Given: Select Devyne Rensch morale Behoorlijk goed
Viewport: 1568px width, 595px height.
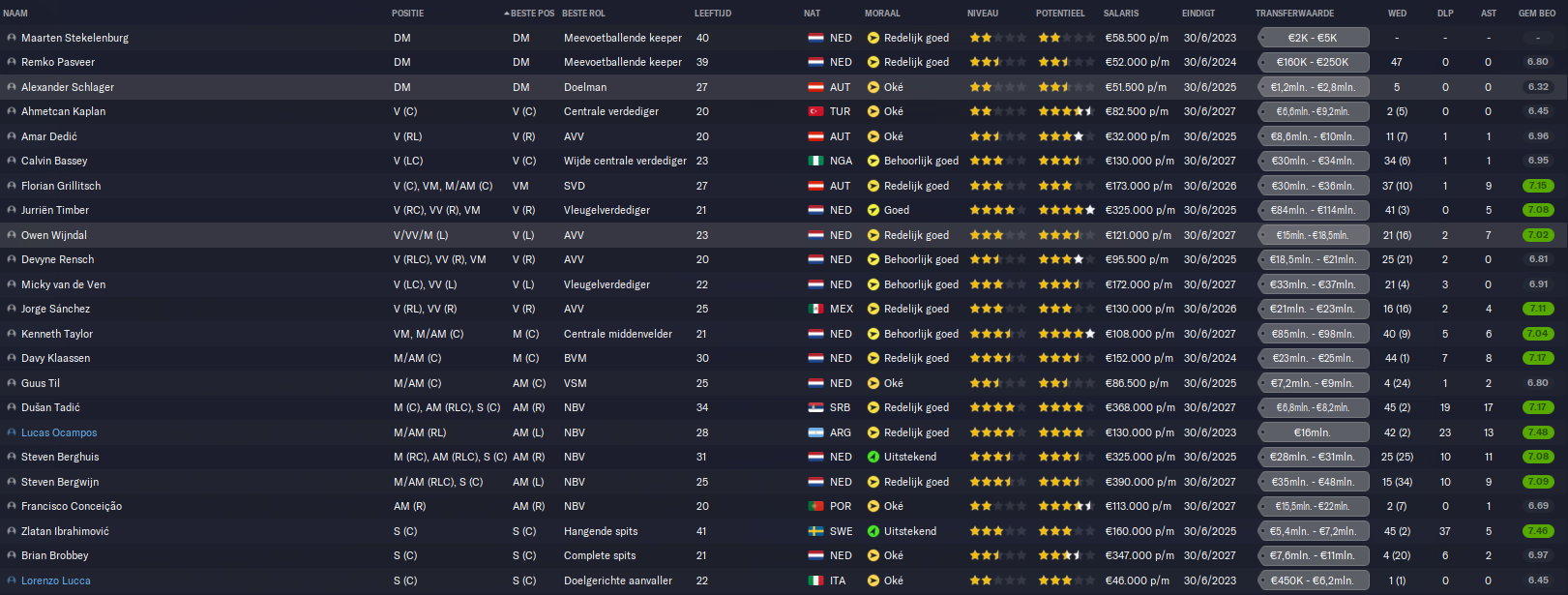Looking at the screenshot, I should pos(921,259).
